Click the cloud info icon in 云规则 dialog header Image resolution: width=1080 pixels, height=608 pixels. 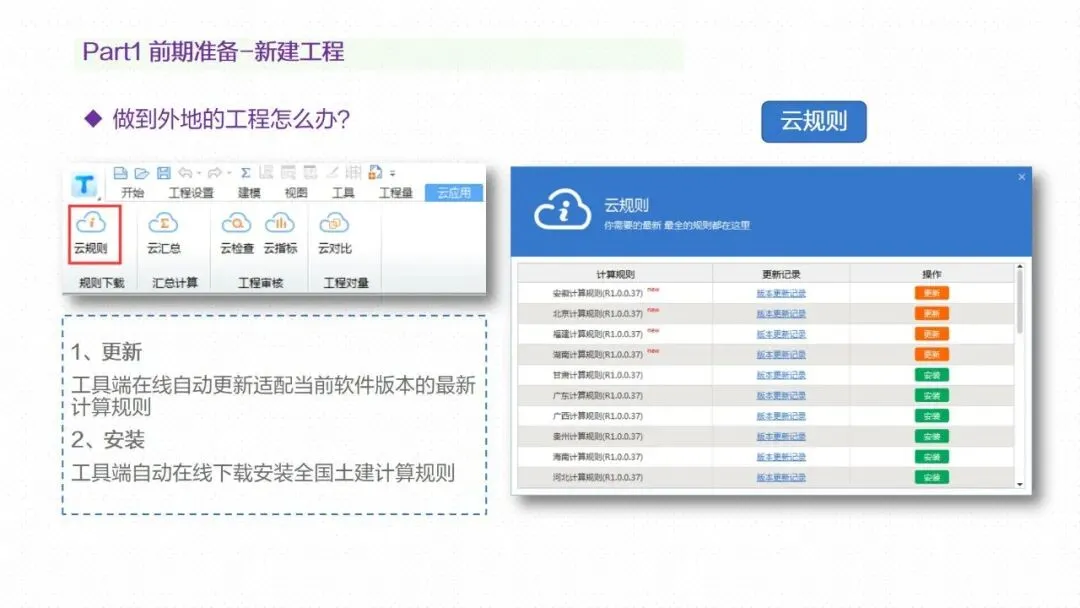563,209
